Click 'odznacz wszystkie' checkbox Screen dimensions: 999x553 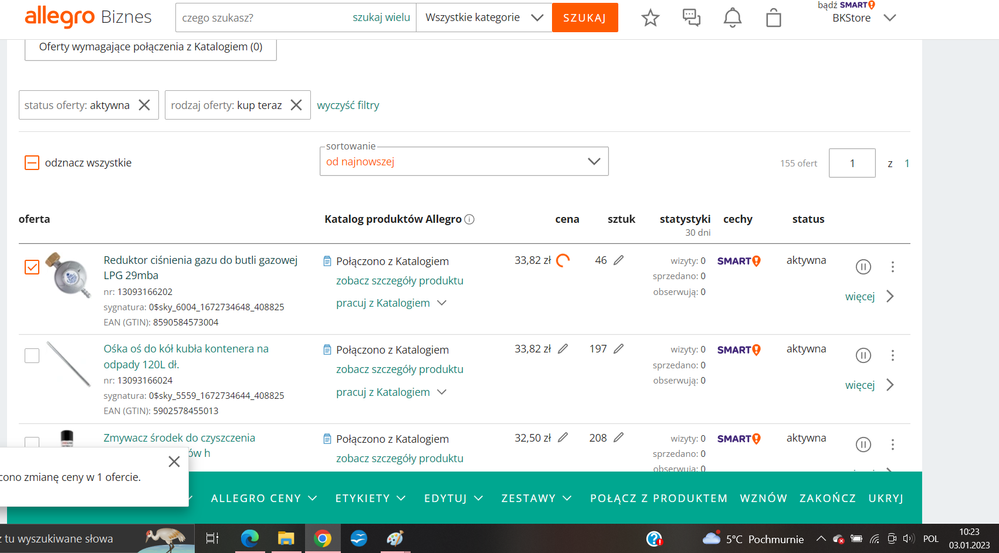(x=32, y=162)
